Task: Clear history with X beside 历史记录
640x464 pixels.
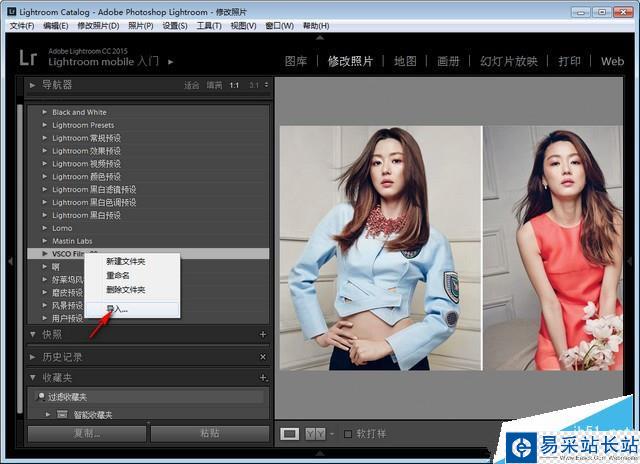Action: click(263, 357)
